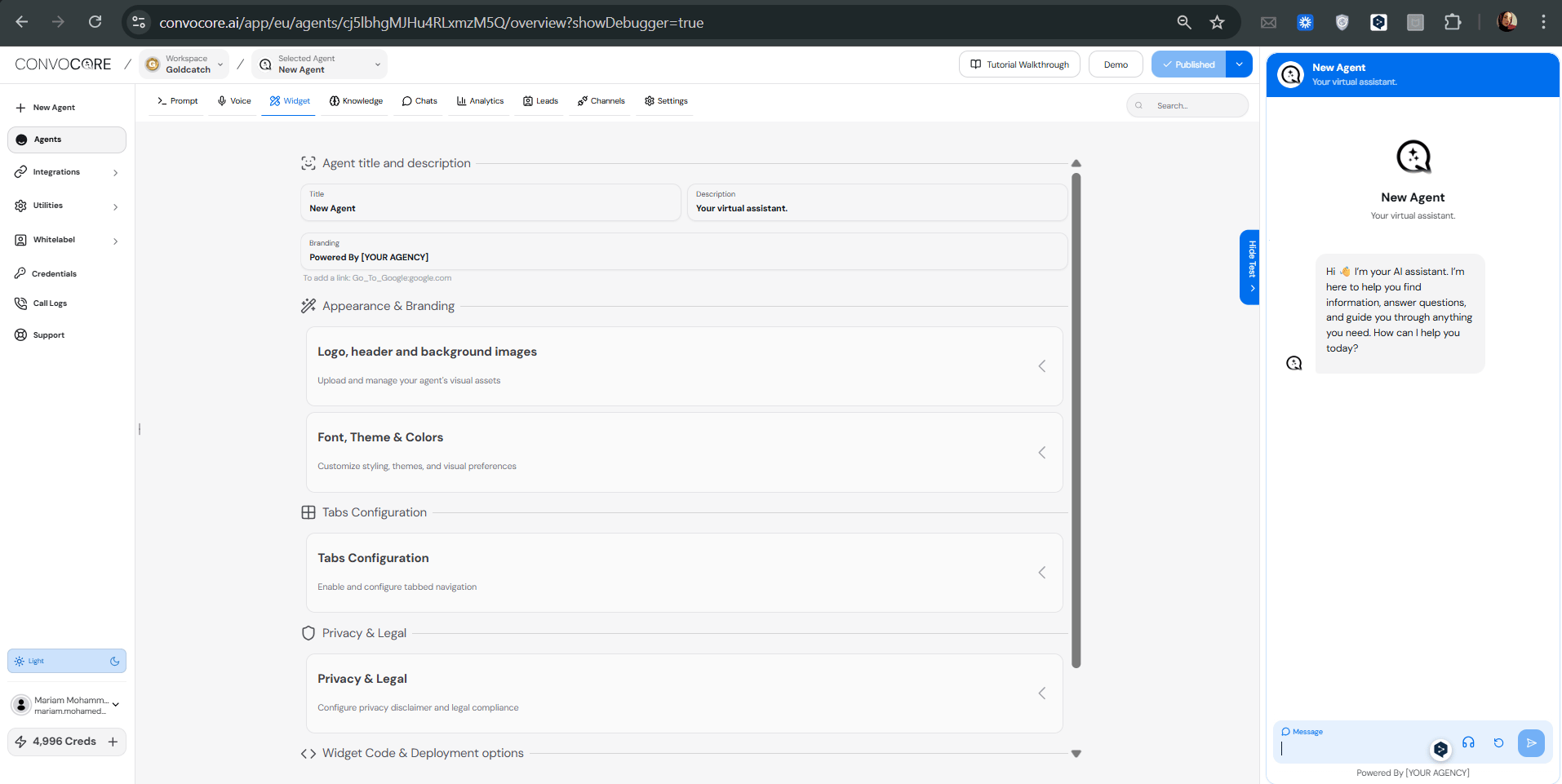Open the Tutorial Walkthrough
Image resolution: width=1562 pixels, height=784 pixels.
tap(1019, 64)
